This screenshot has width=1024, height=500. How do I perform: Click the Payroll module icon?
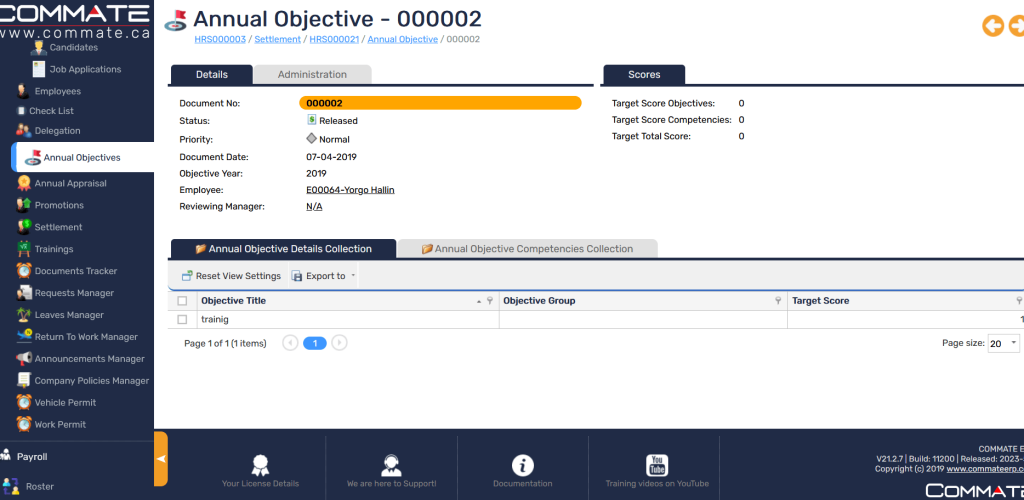(6, 456)
